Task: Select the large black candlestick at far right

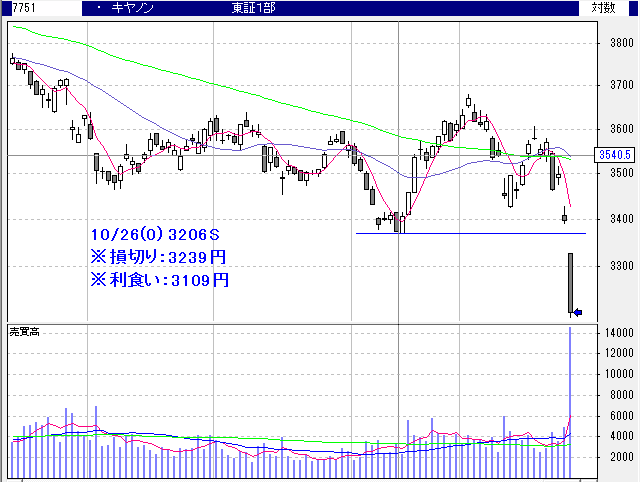Action: [x=570, y=283]
